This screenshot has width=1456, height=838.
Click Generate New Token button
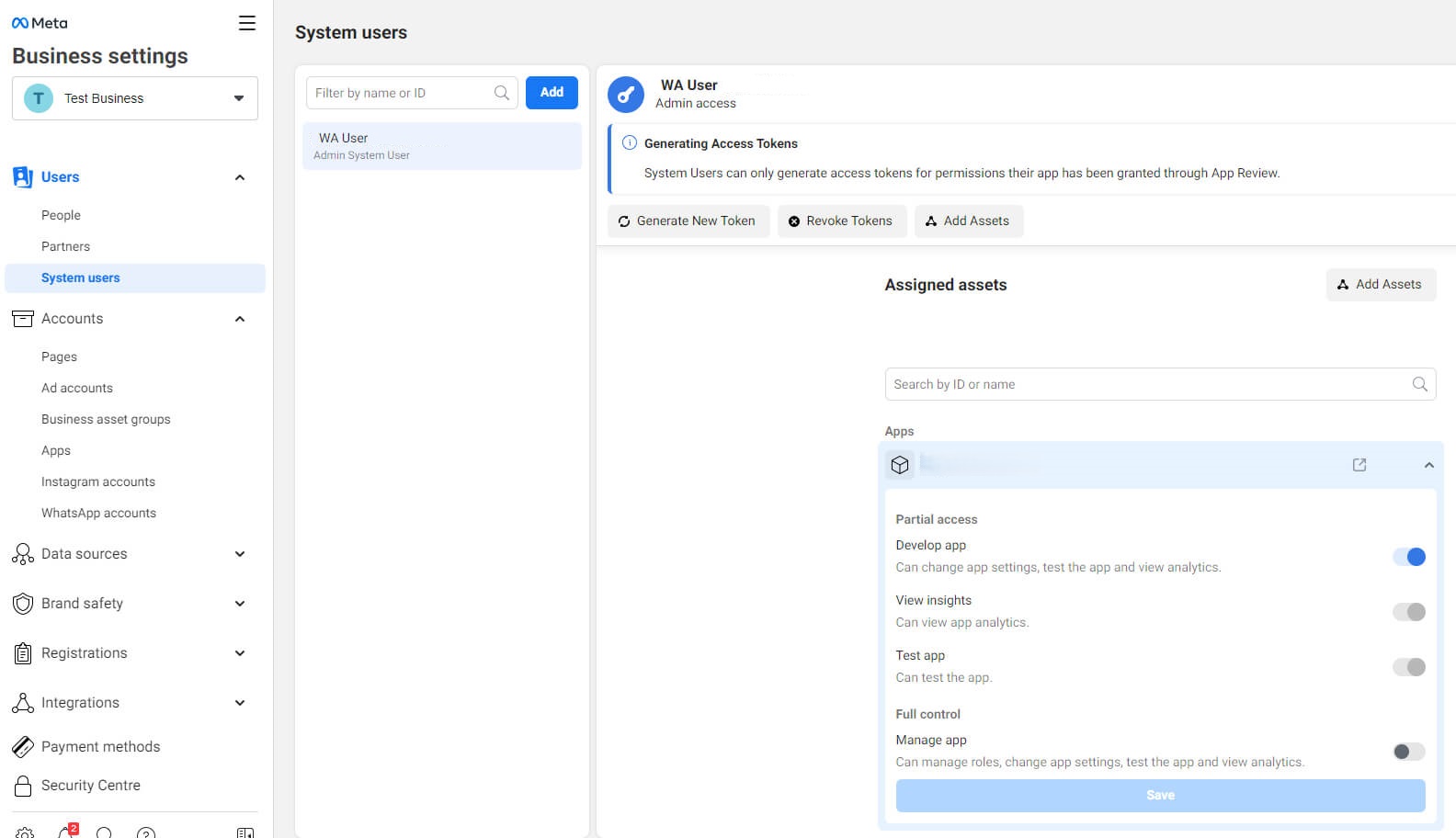coord(688,221)
